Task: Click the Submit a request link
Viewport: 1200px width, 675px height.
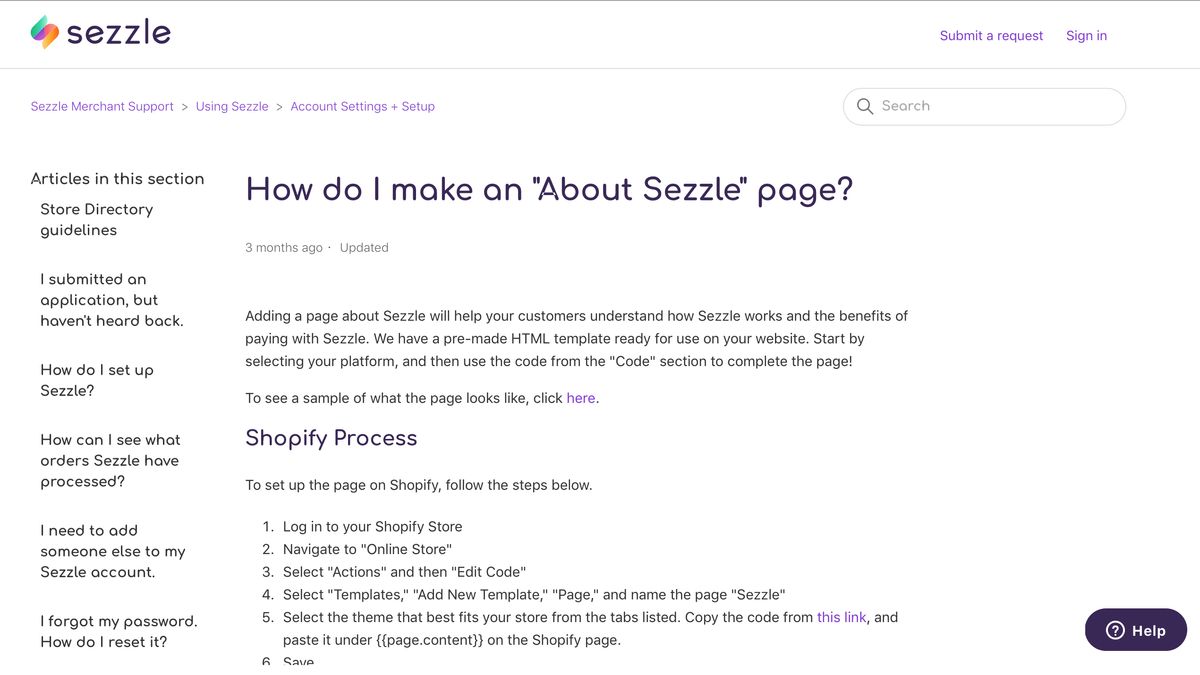Action: pyautogui.click(x=991, y=36)
